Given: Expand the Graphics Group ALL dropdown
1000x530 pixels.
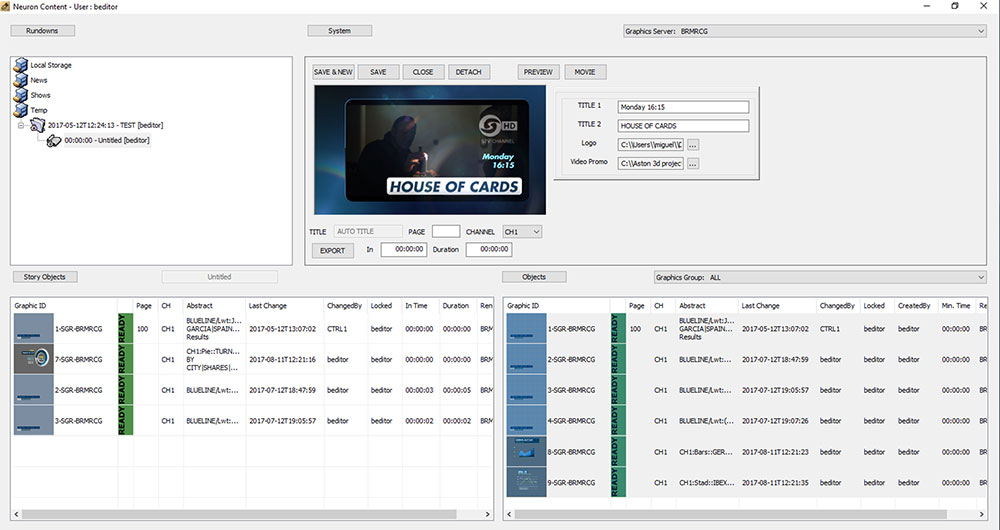Looking at the screenshot, I should 981,277.
